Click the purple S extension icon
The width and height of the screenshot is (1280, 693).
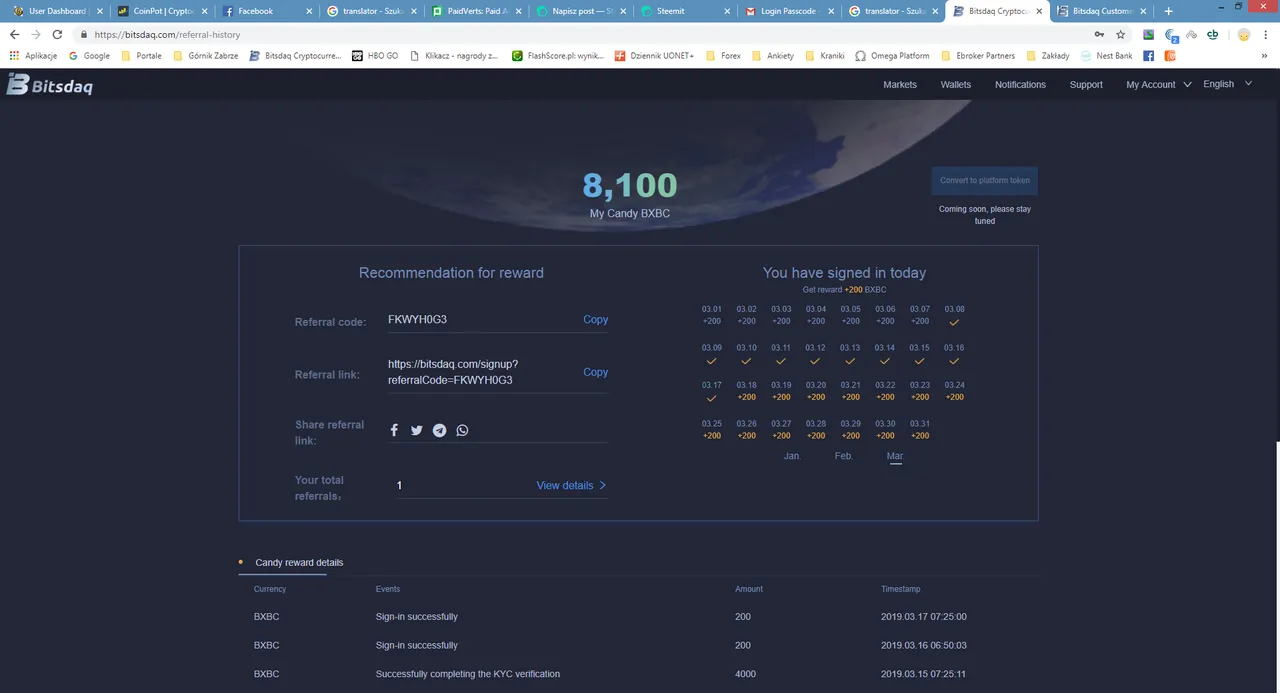pyautogui.click(x=1149, y=34)
